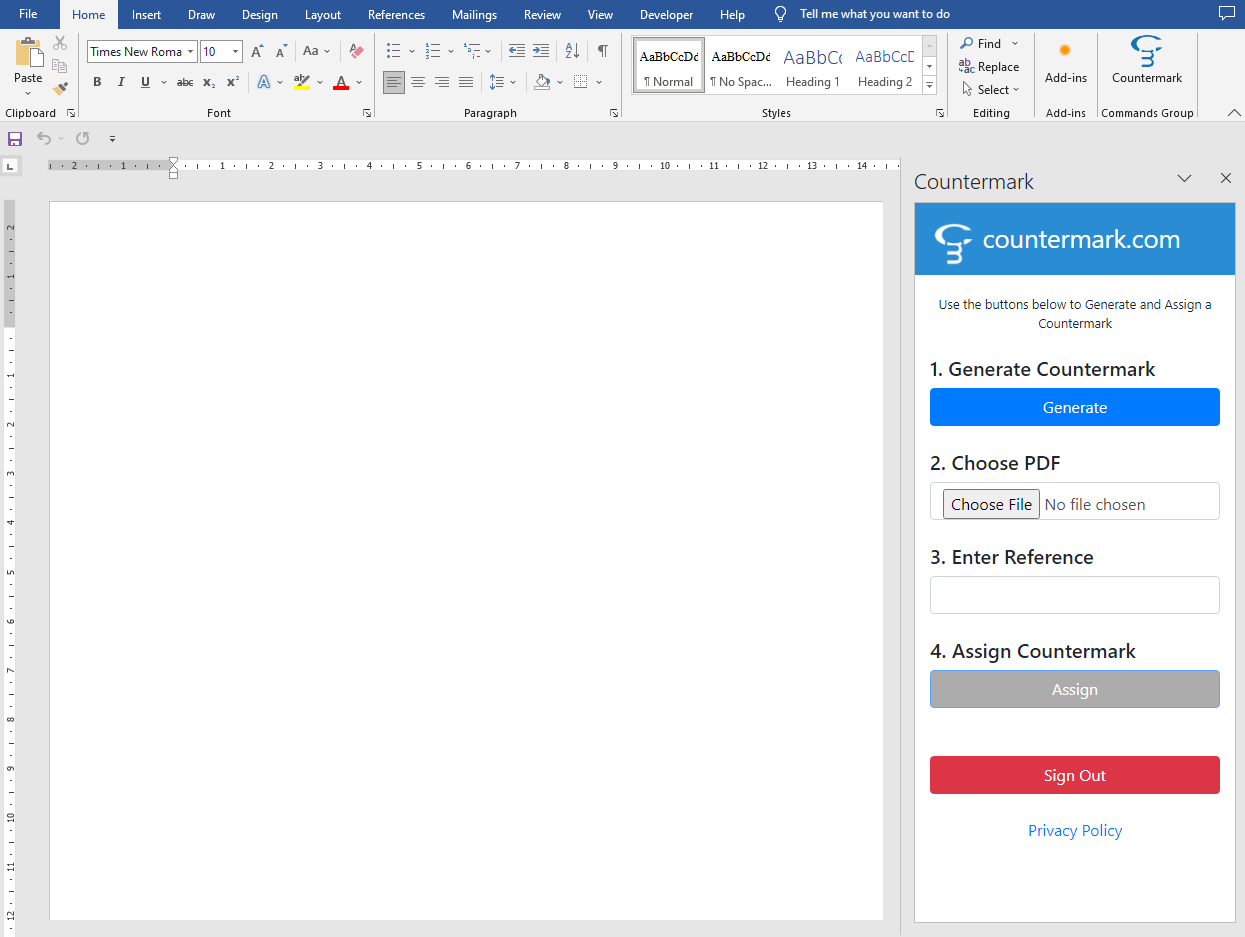1245x937 pixels.
Task: Open the Countermark task pane options chevron
Action: tap(1184, 179)
